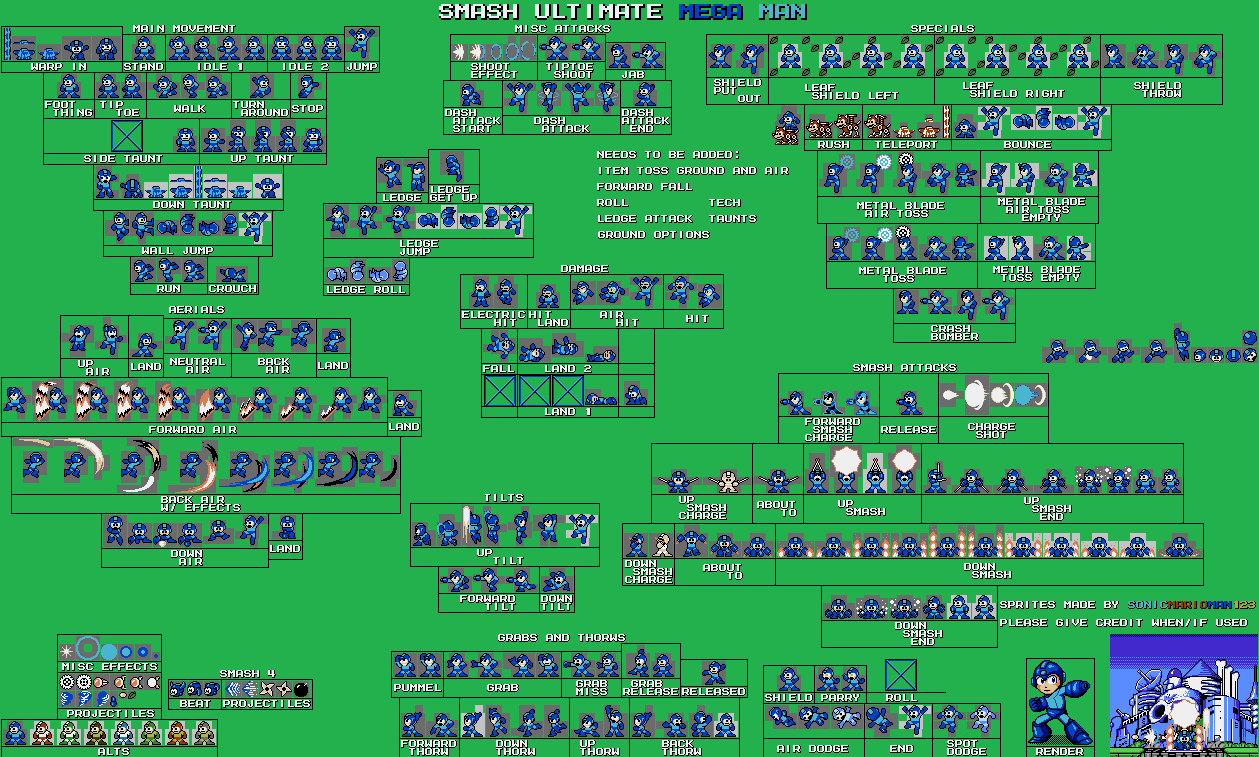Select the HIT LAND sprite
Viewport: 1259px width, 757px height.
click(547, 296)
